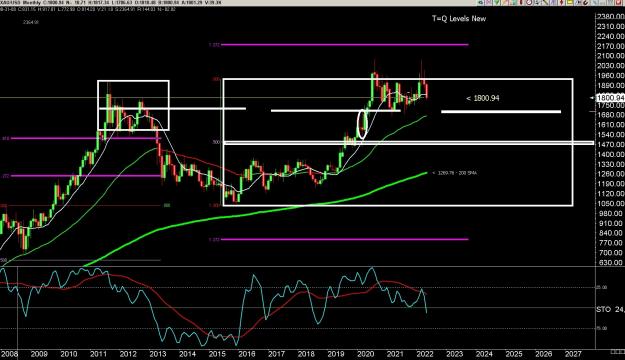The width and height of the screenshot is (625, 360).
Task: Click the 2030.00 price level on axis
Action: [x=610, y=66]
